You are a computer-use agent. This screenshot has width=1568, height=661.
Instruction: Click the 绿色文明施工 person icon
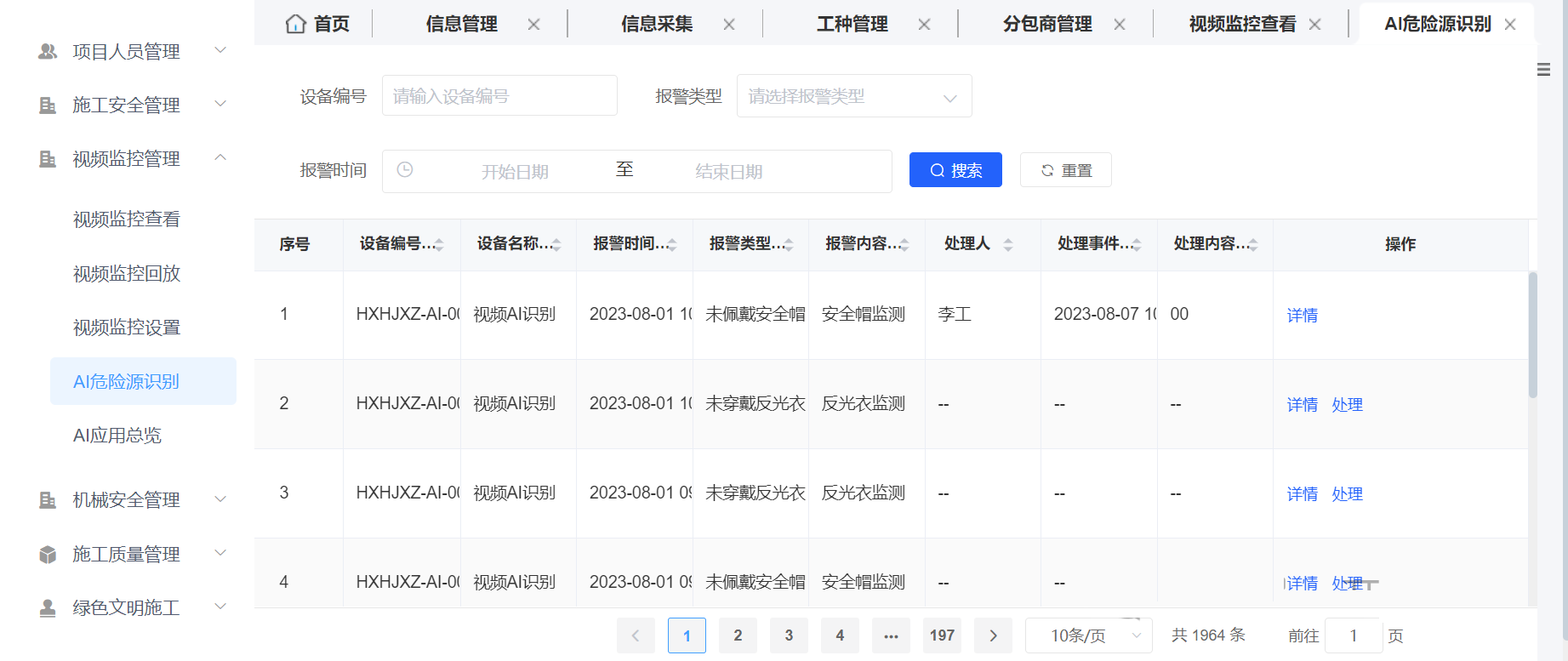coord(48,608)
